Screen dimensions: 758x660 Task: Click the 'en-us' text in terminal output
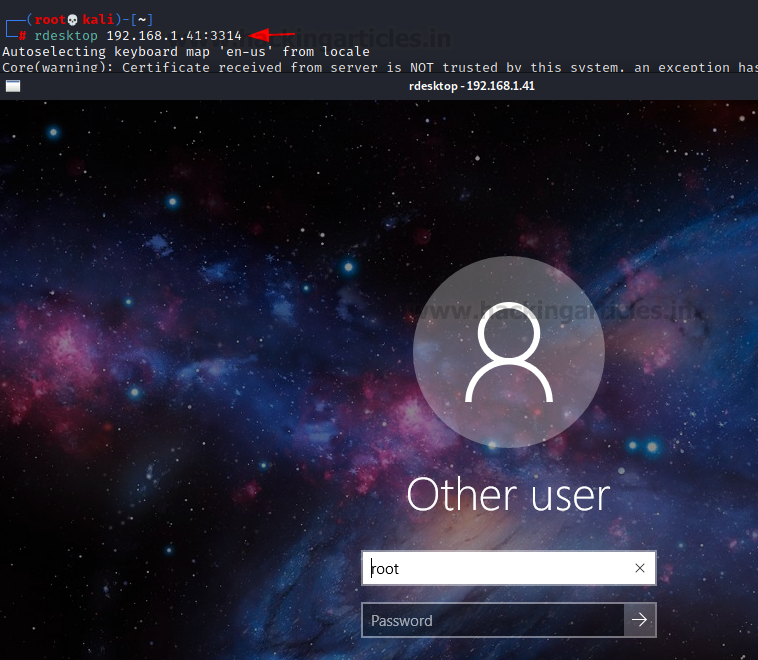click(x=246, y=52)
